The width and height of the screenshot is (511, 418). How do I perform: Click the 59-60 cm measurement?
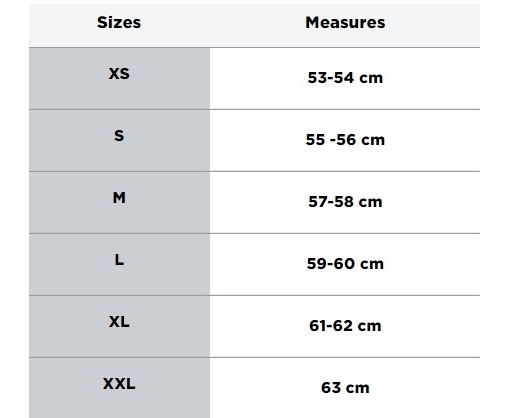(345, 264)
